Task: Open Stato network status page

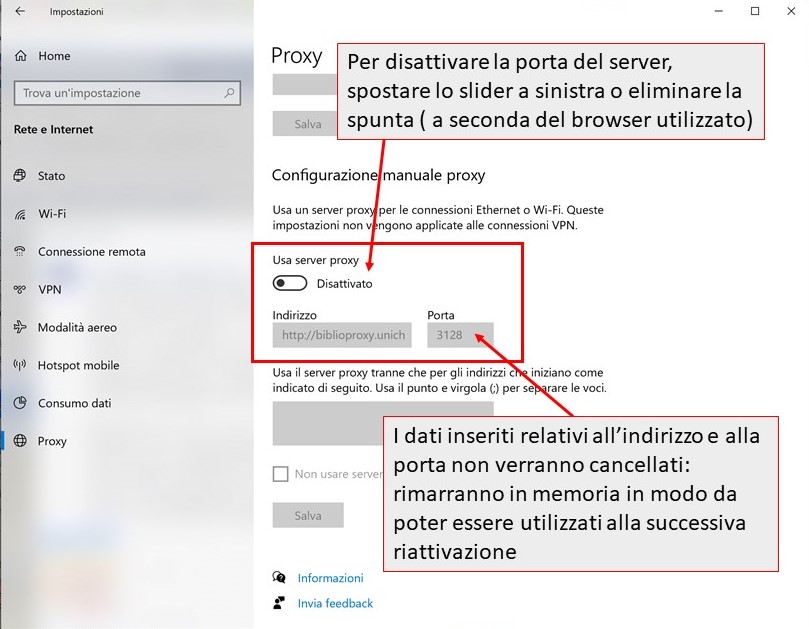Action: 45,175
